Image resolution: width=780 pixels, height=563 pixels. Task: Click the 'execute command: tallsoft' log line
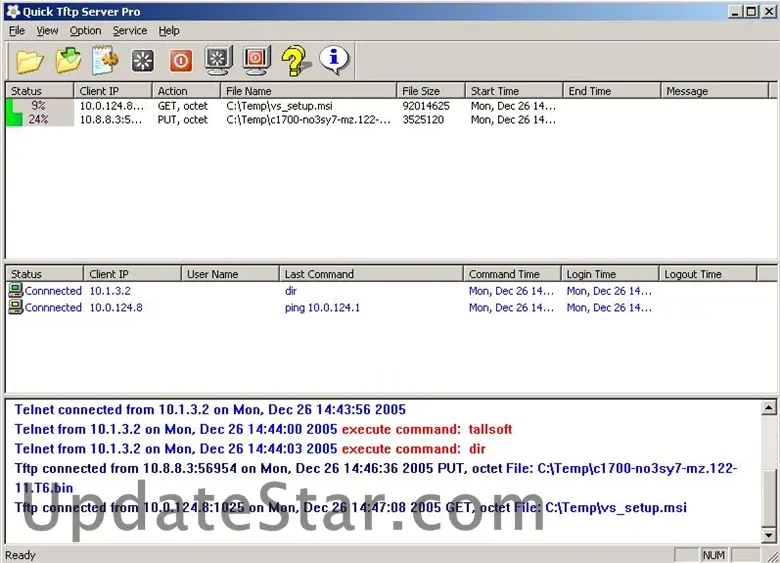click(x=263, y=429)
